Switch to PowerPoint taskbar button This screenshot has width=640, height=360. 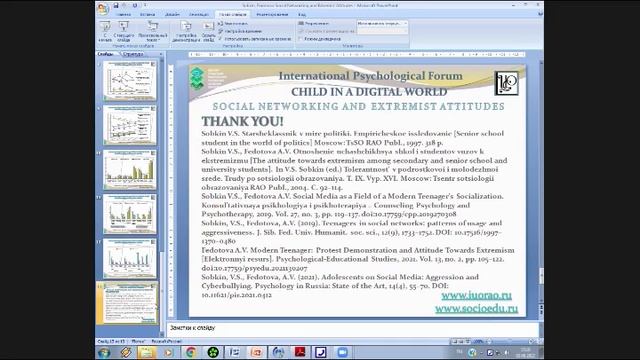[x=256, y=352]
